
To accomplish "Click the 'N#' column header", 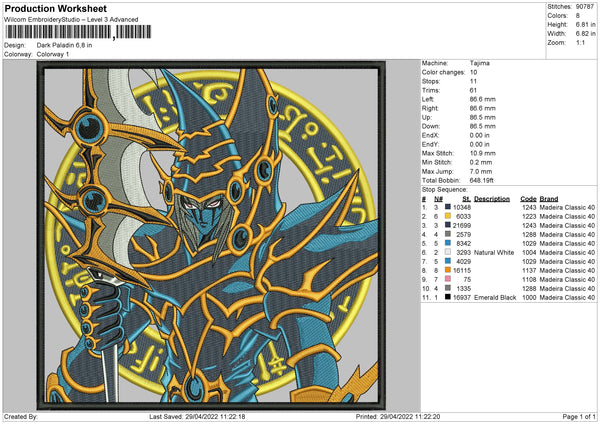I will pyautogui.click(x=439, y=199).
